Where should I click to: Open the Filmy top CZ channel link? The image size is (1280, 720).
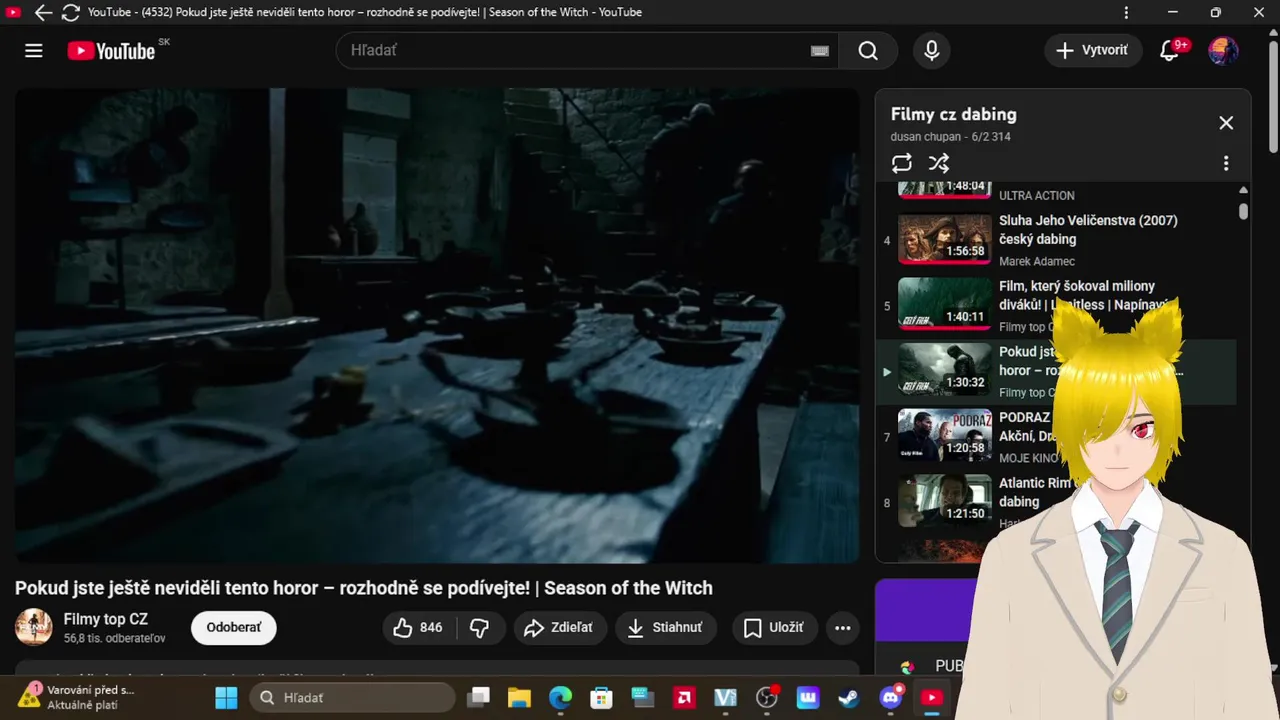tap(105, 619)
